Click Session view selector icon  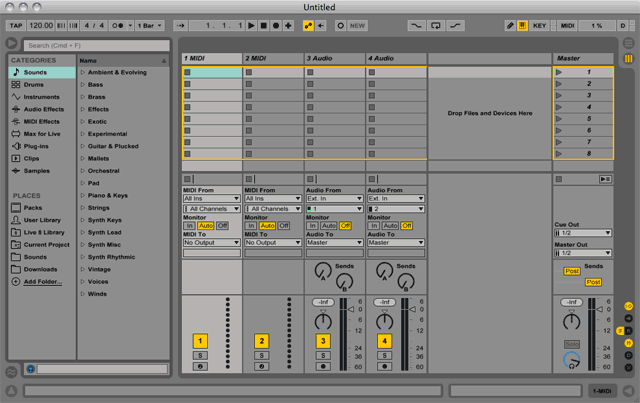[x=629, y=59]
